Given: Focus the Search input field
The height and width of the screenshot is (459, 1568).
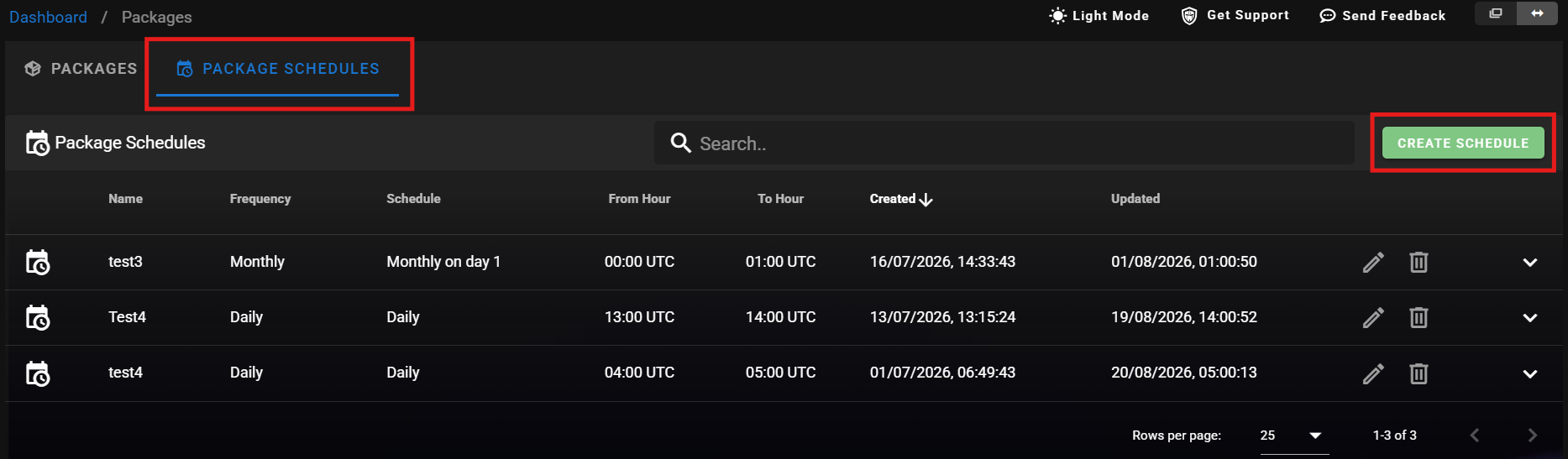Looking at the screenshot, I should coord(1004,143).
